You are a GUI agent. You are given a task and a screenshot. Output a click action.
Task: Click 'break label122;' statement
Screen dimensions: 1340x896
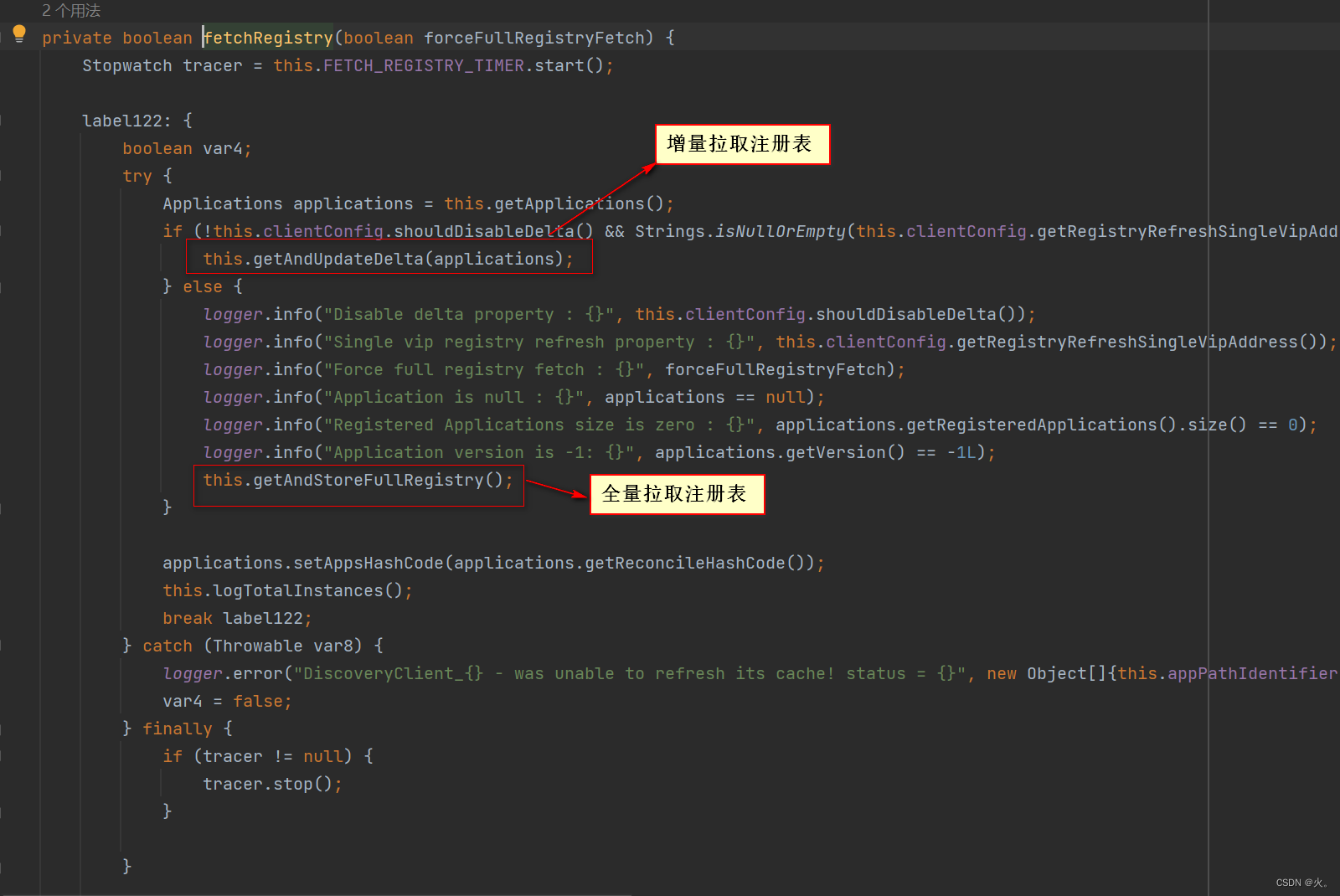pyautogui.click(x=237, y=618)
